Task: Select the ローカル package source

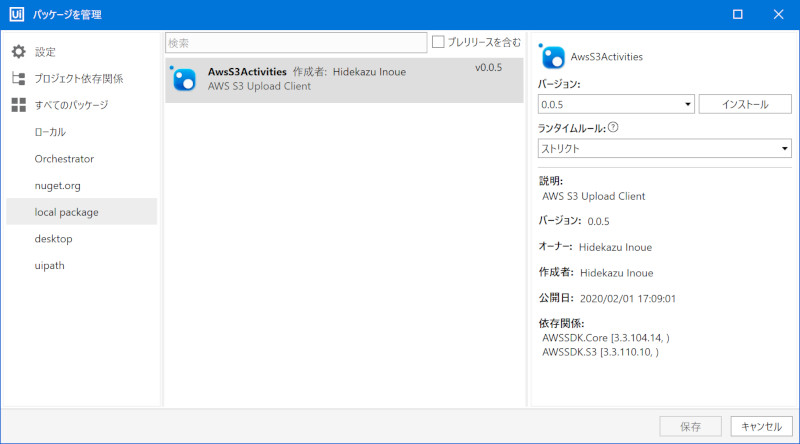Action: coord(50,132)
